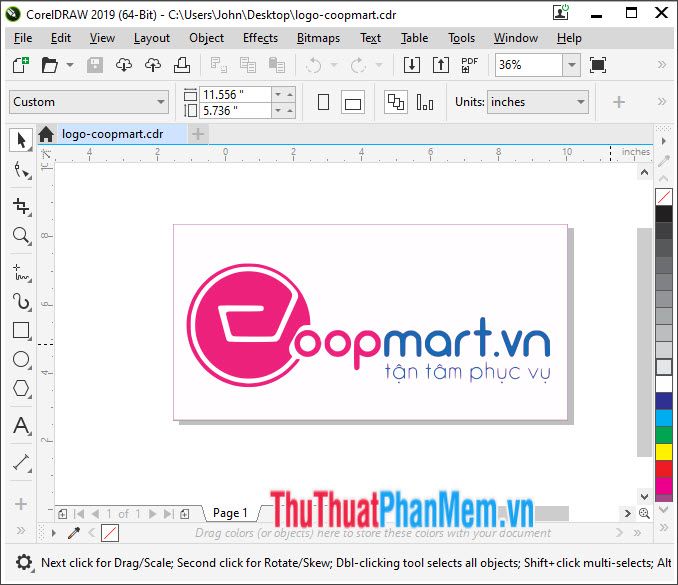Select the no-color swatch in palette
The image size is (678, 585).
point(664,197)
